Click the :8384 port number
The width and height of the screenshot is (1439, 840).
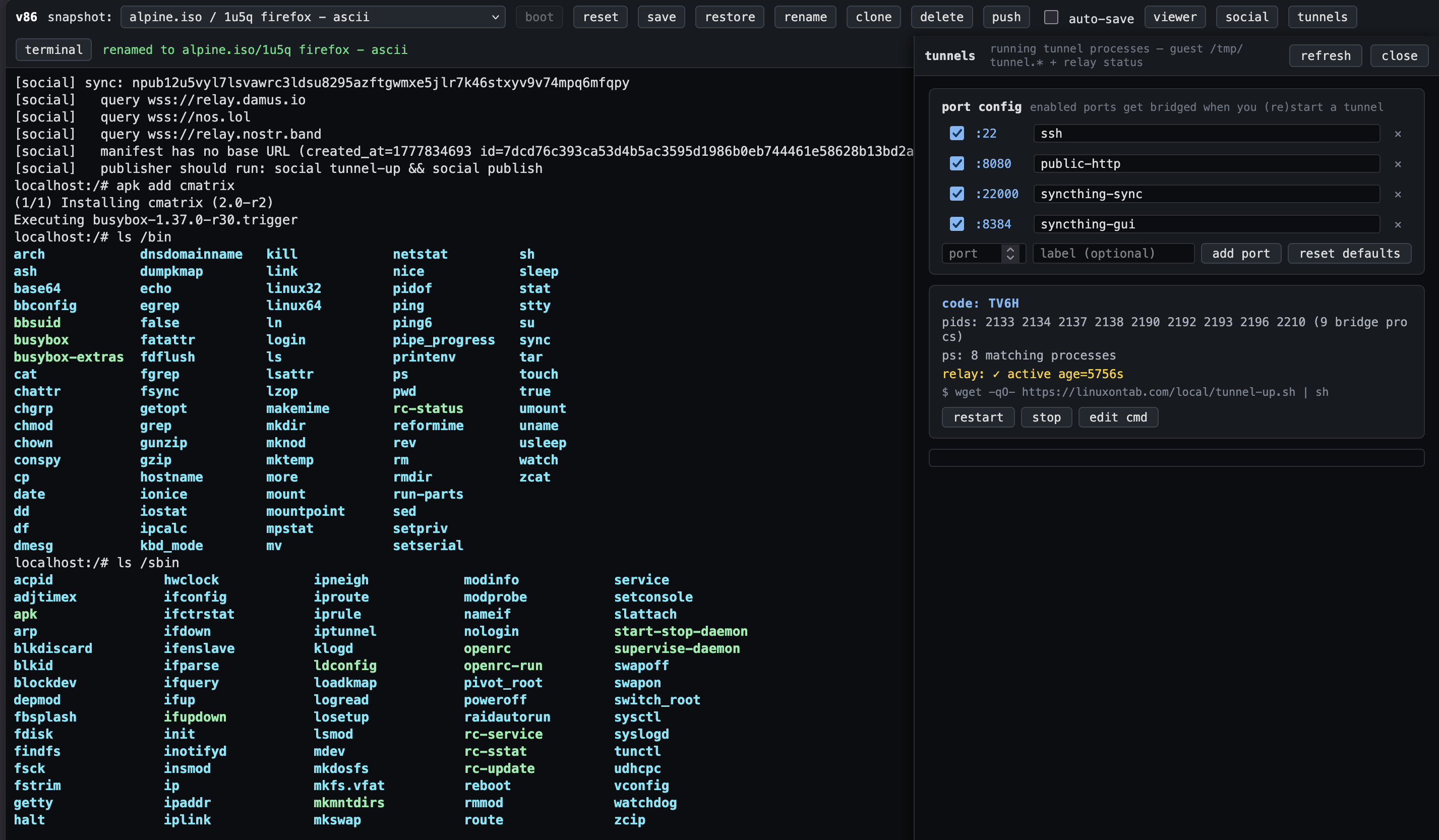[x=993, y=224]
